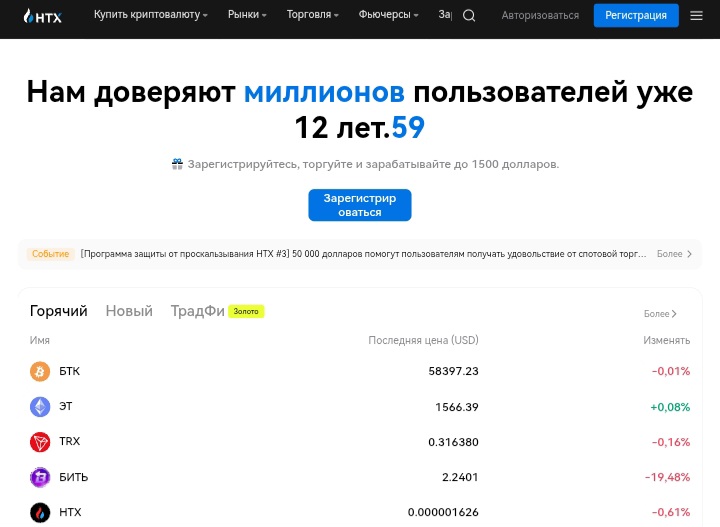Image resolution: width=720 pixels, height=527 pixels.
Task: Expand the Фьючерсы dropdown menu
Action: pyautogui.click(x=388, y=15)
